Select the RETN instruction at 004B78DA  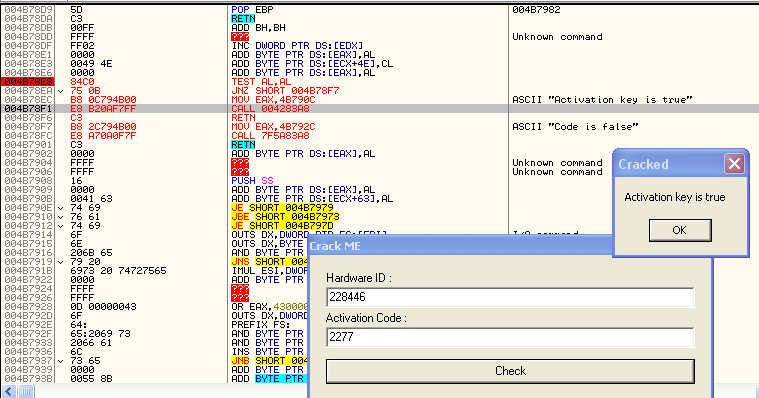coord(243,18)
